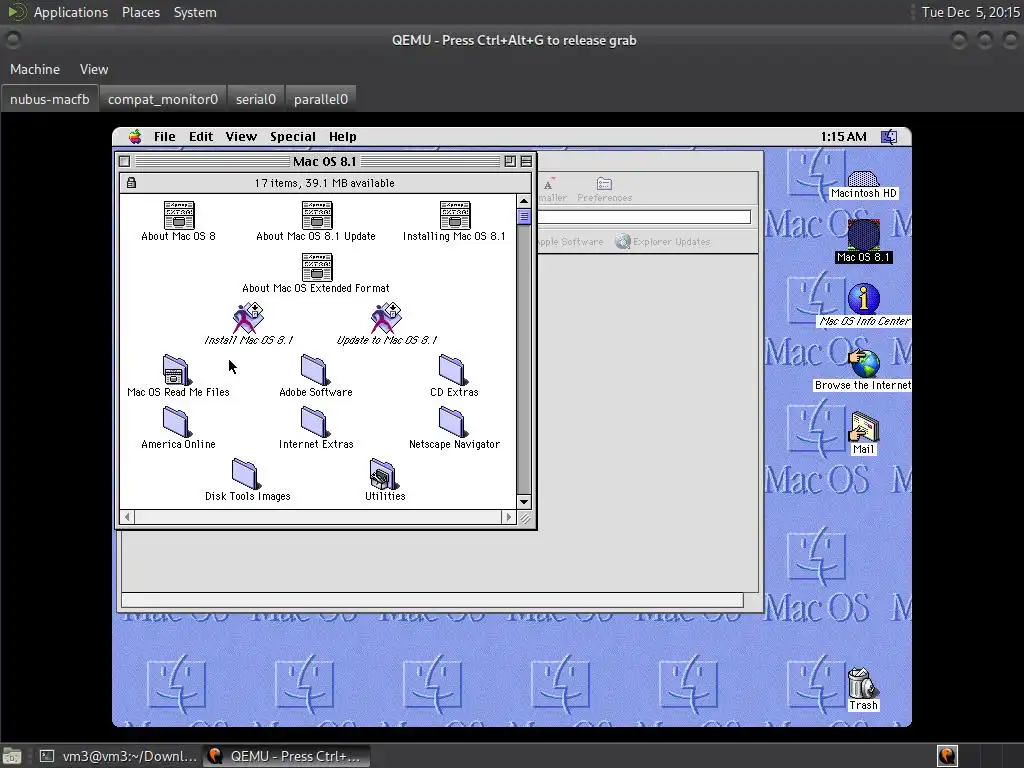Open the Apple menu logo
The image size is (1024, 768).
click(135, 136)
